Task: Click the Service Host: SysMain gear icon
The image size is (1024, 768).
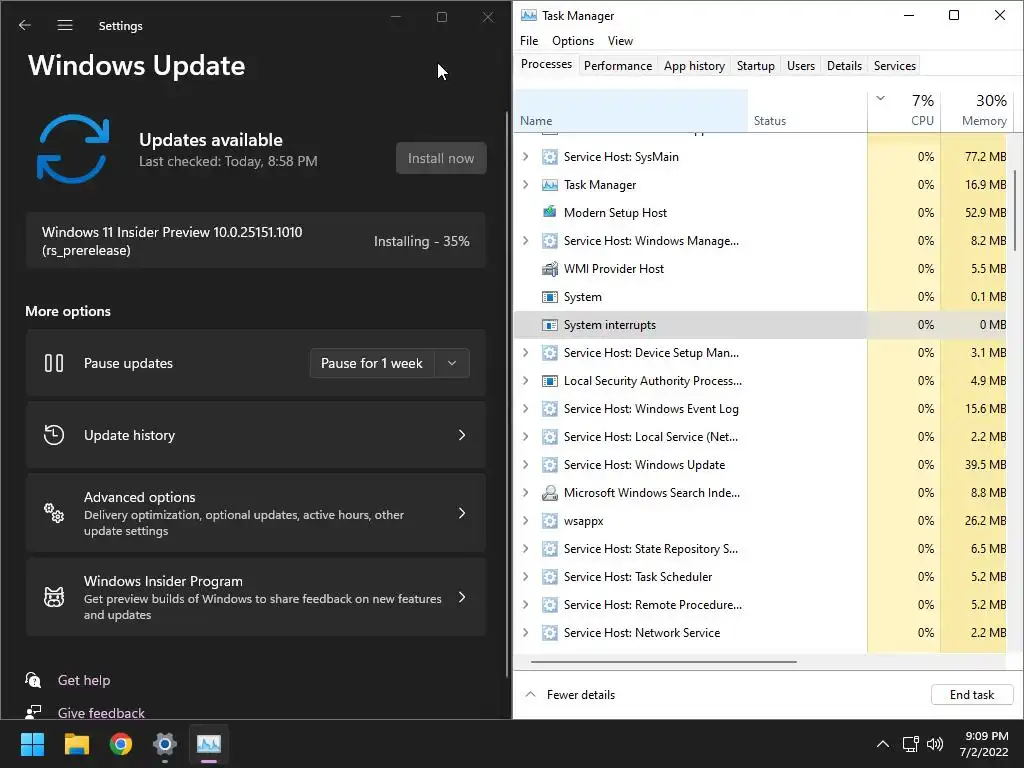Action: (550, 157)
